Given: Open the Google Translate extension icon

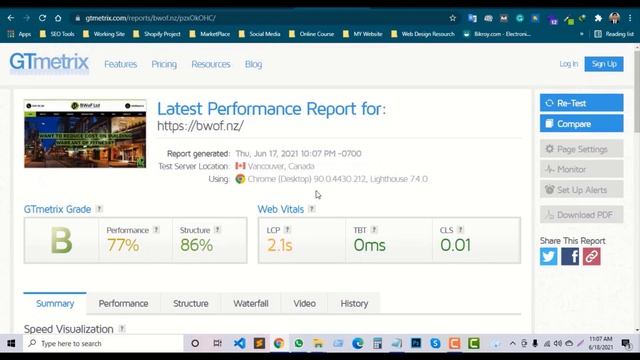Looking at the screenshot, I should pos(472,18).
